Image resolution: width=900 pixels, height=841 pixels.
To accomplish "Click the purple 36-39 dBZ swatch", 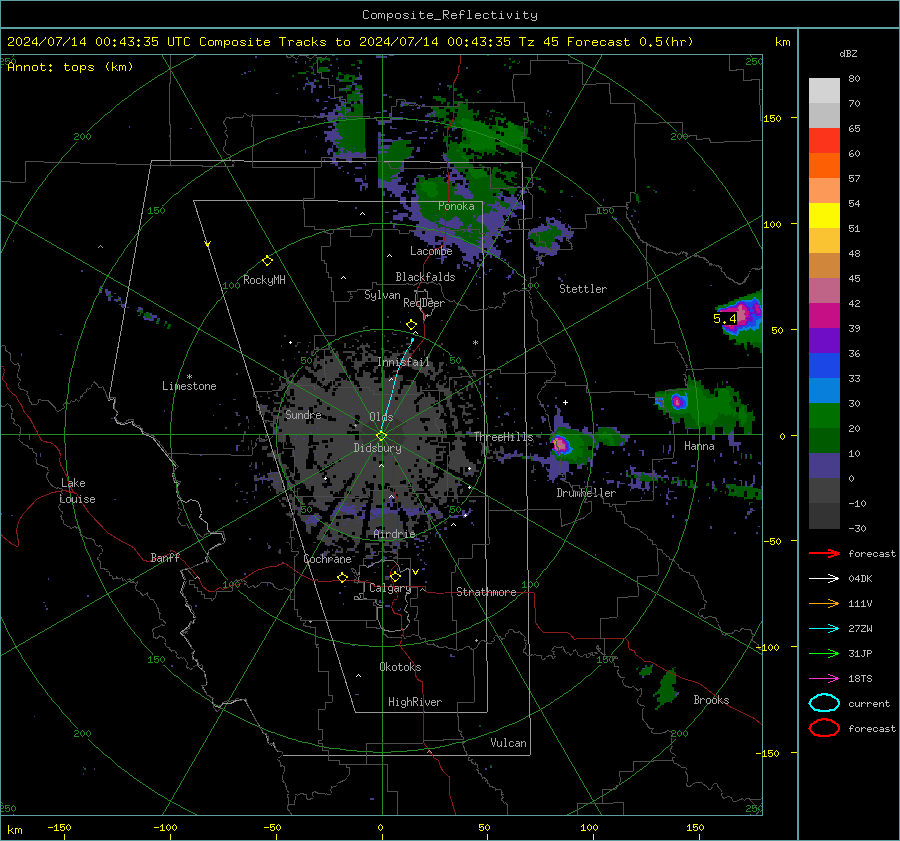I will 824,341.
